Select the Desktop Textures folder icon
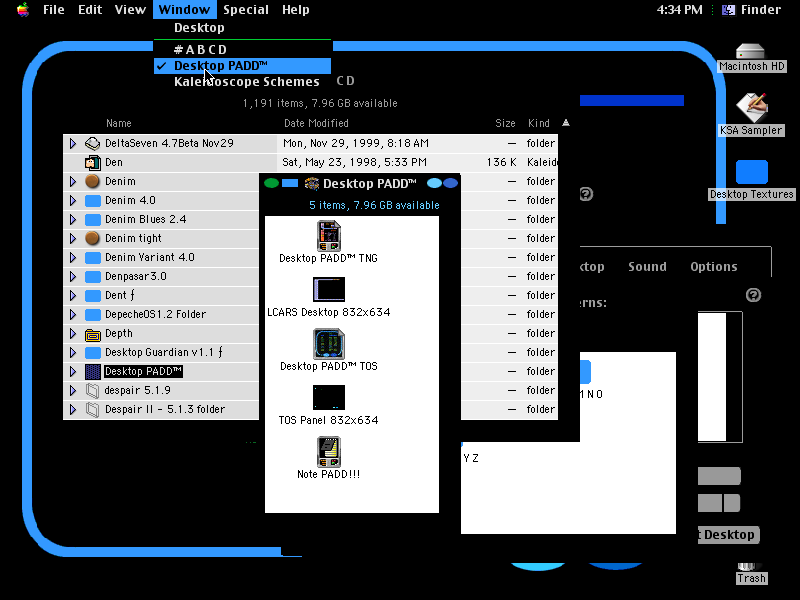The width and height of the screenshot is (800, 600). (752, 172)
